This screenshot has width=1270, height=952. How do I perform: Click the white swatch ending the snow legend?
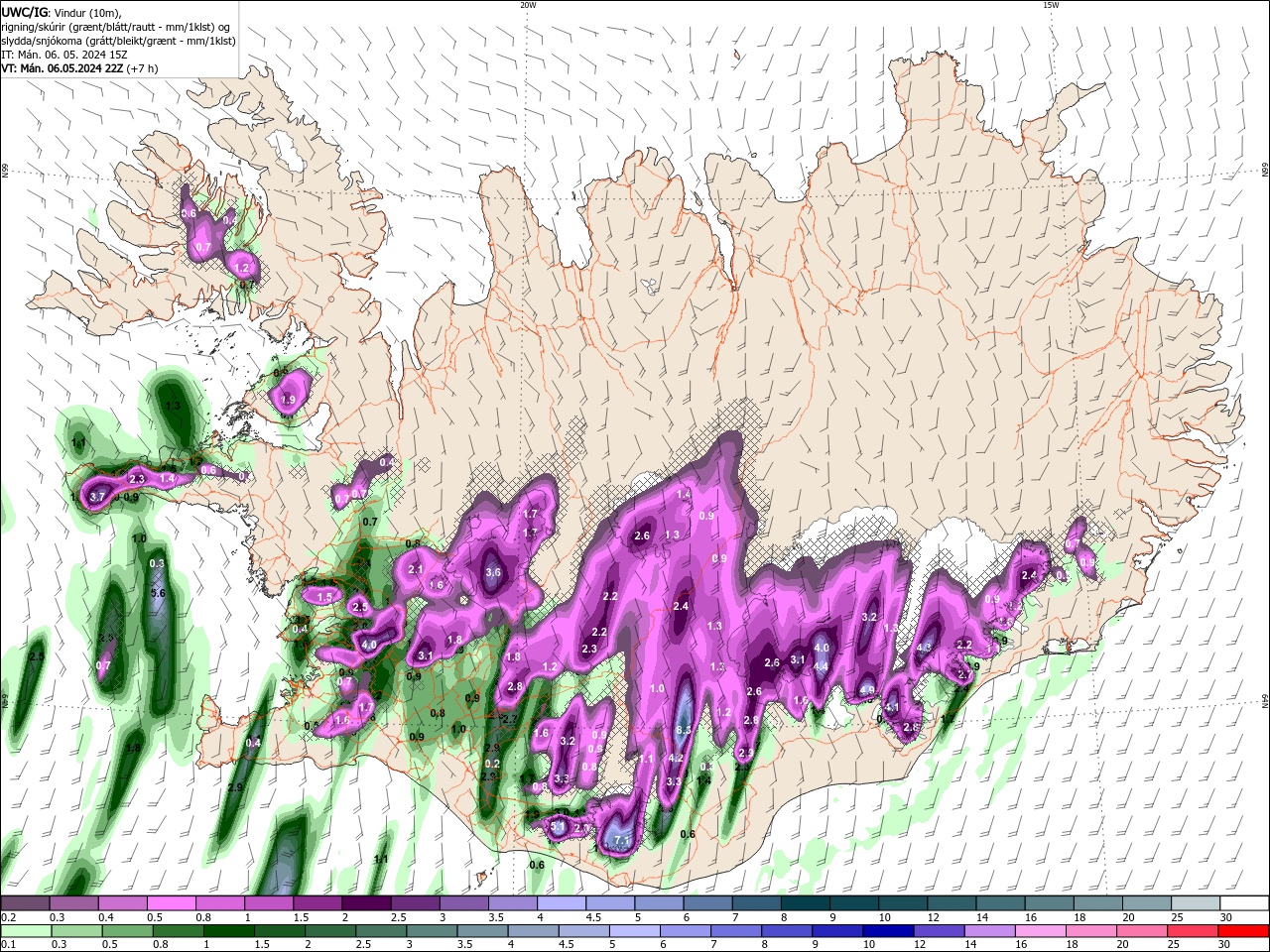point(1244,903)
